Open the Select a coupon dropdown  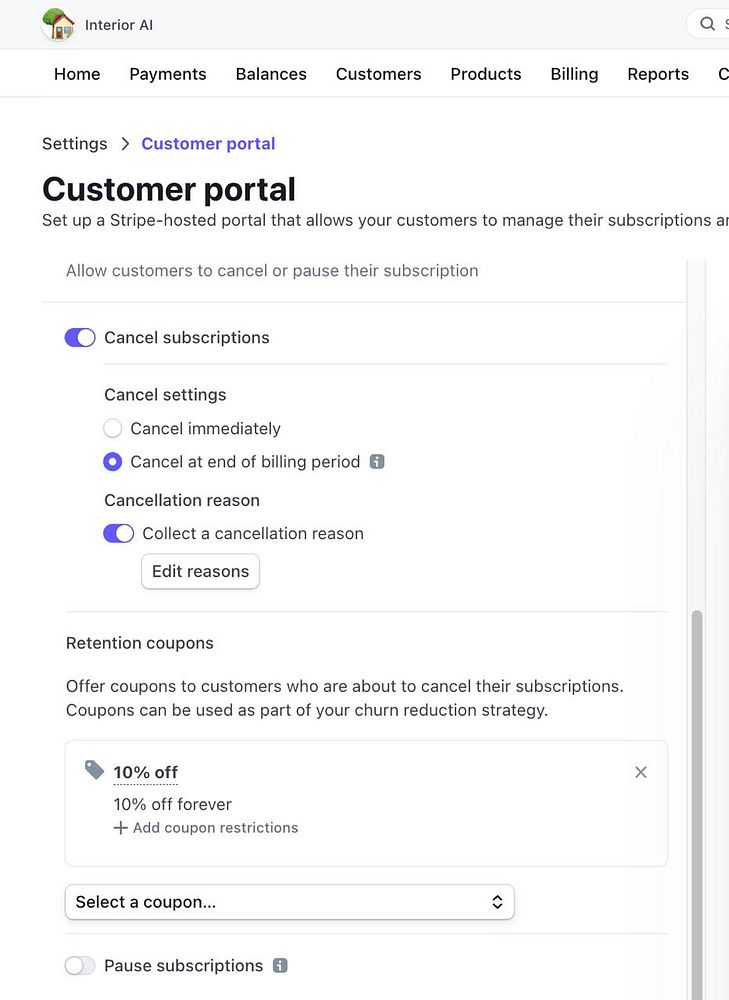[289, 902]
